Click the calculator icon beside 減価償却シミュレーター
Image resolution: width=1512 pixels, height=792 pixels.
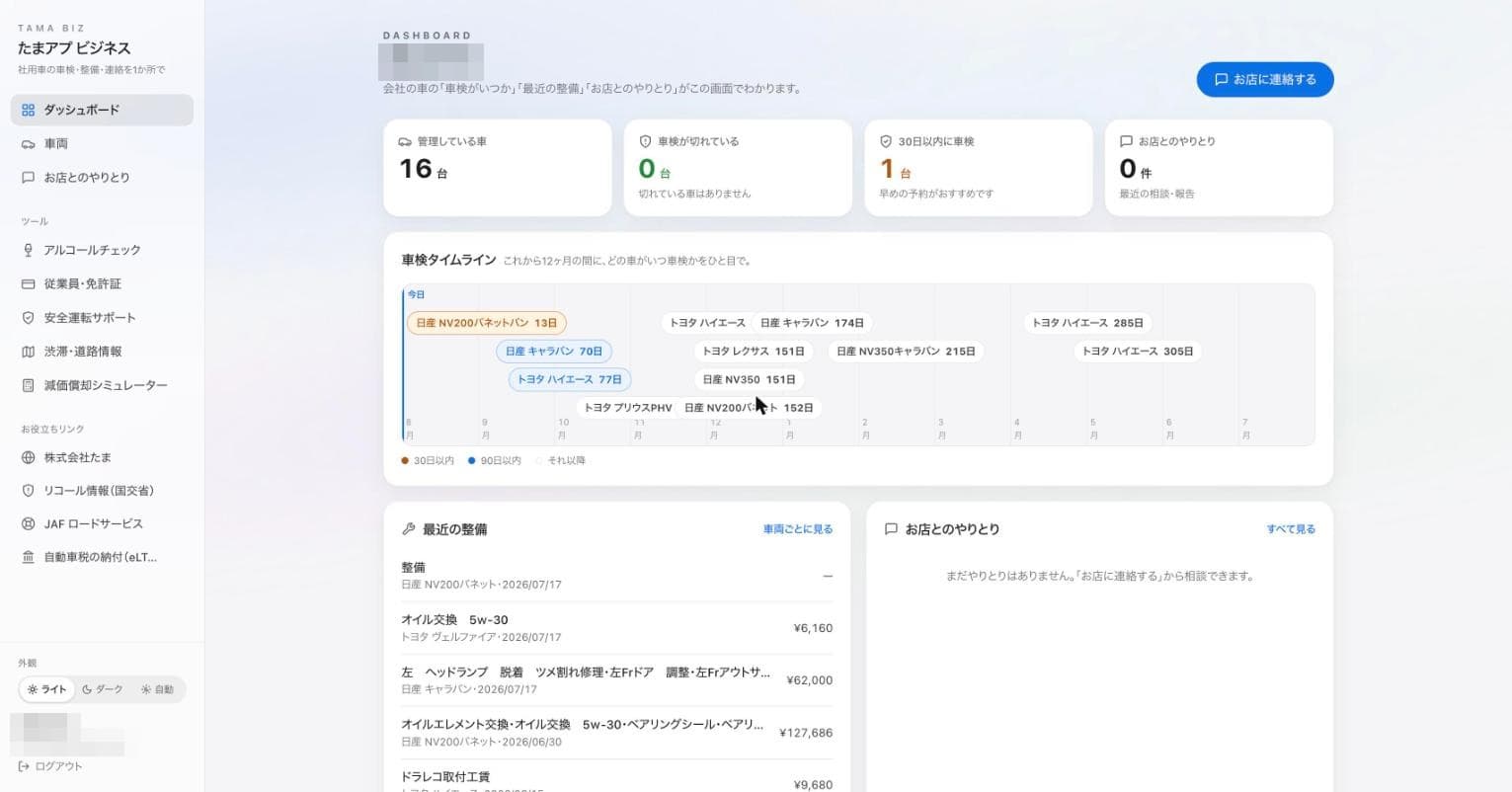click(x=28, y=385)
